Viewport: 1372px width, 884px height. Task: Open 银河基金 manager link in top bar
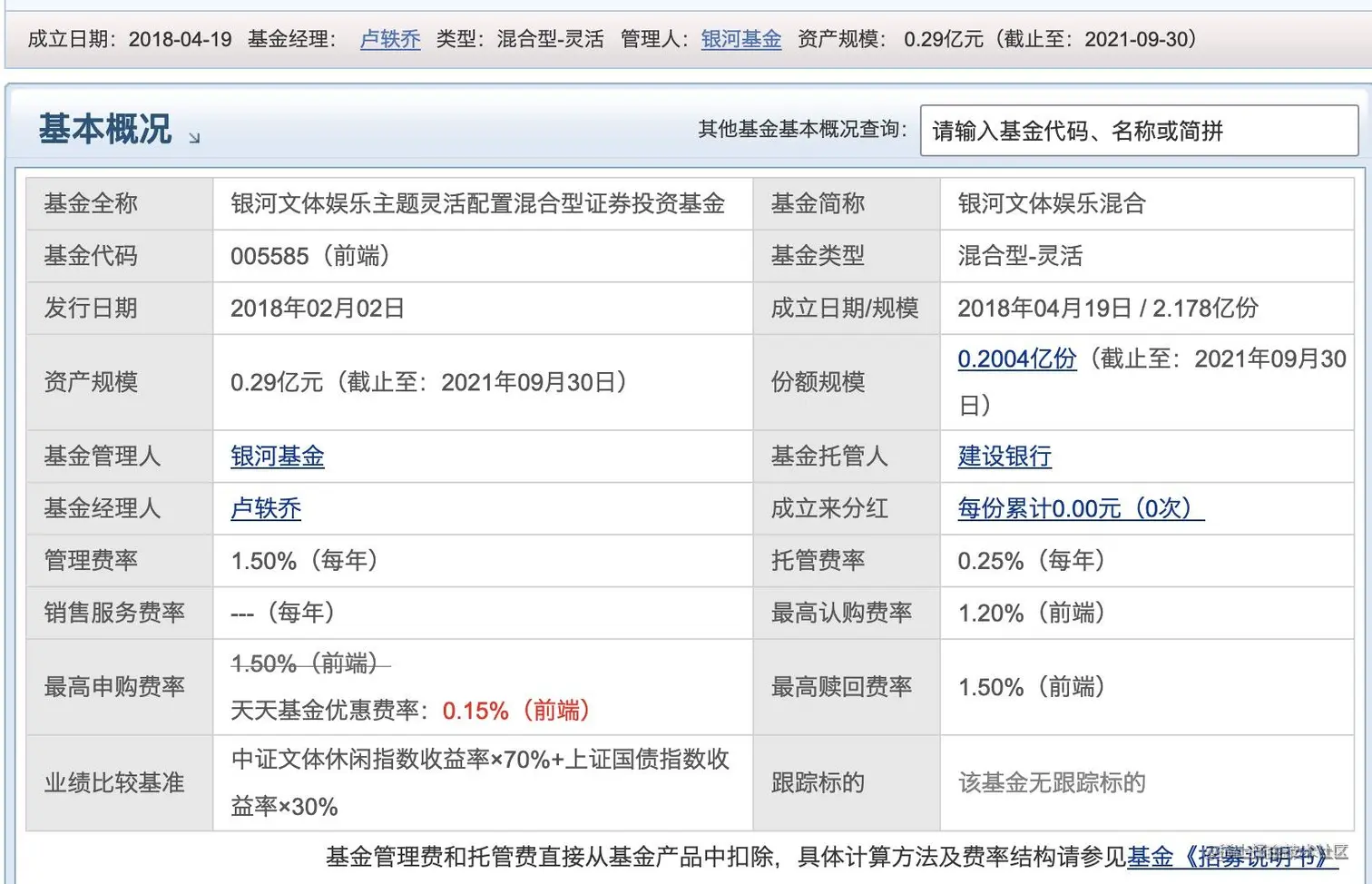[x=740, y=39]
